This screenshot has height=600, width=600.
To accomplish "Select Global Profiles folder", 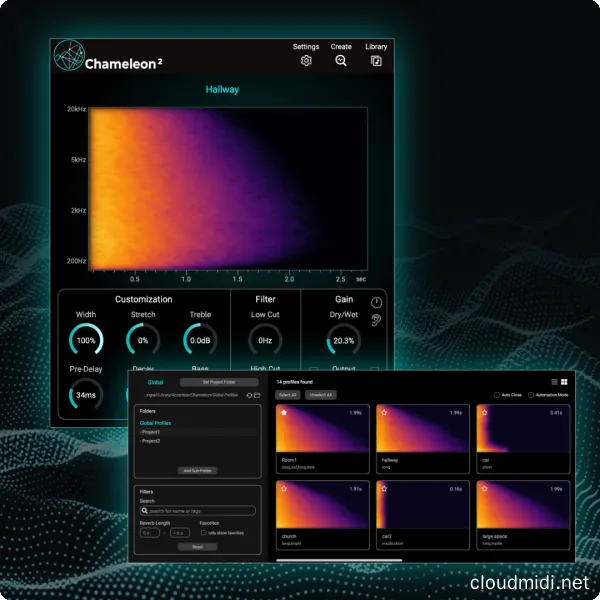I will 156,423.
